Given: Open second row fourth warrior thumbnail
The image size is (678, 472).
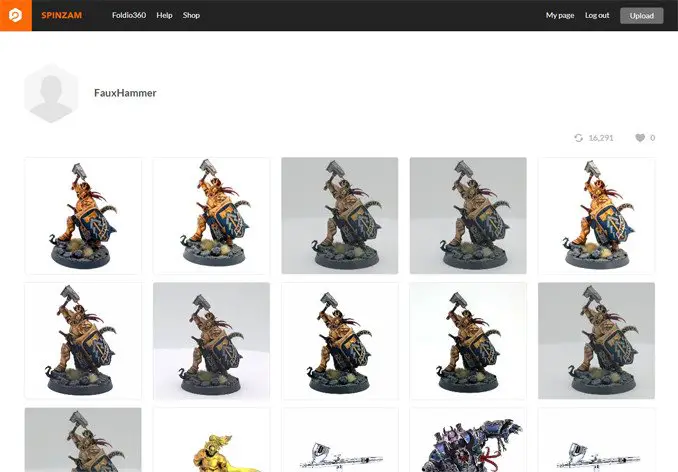Looking at the screenshot, I should coord(468,341).
